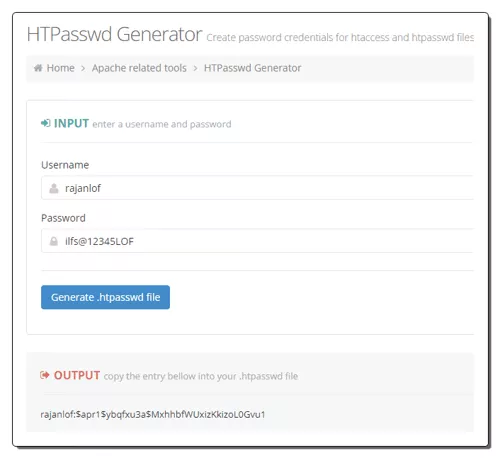This screenshot has height=458, width=500.
Task: Click the lock icon in Password field
Action: coord(53,241)
